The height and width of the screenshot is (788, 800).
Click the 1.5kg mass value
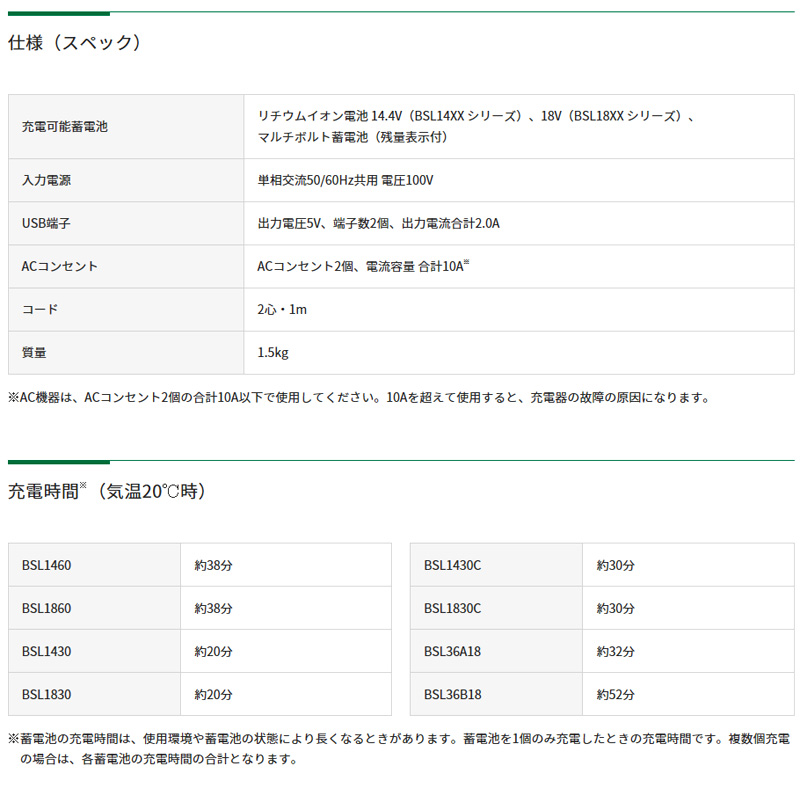(273, 352)
